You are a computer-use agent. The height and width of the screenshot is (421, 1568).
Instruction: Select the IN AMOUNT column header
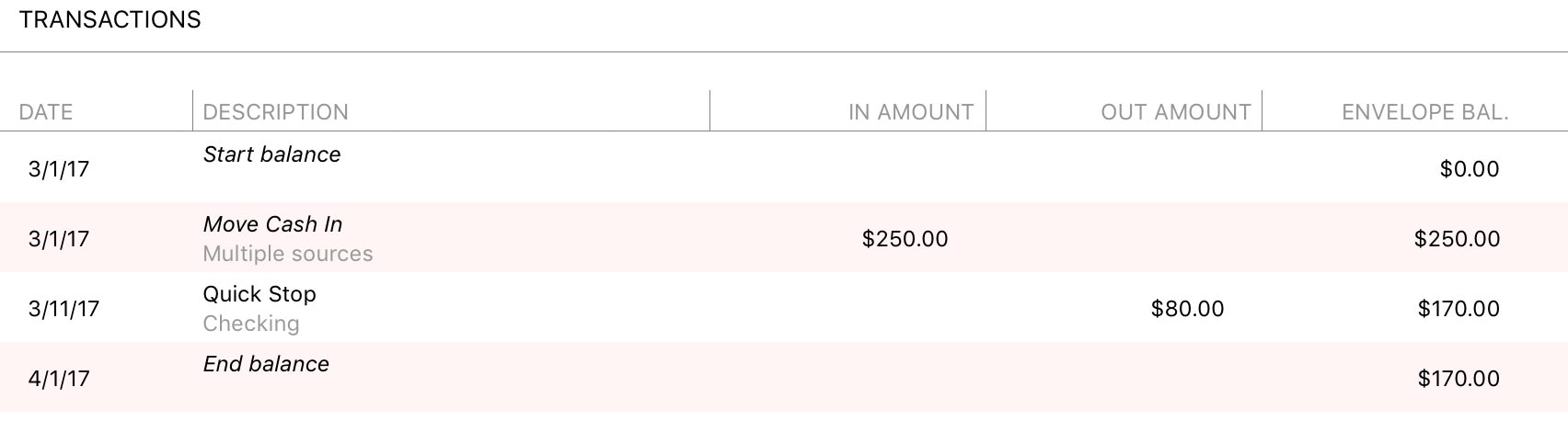[x=910, y=112]
